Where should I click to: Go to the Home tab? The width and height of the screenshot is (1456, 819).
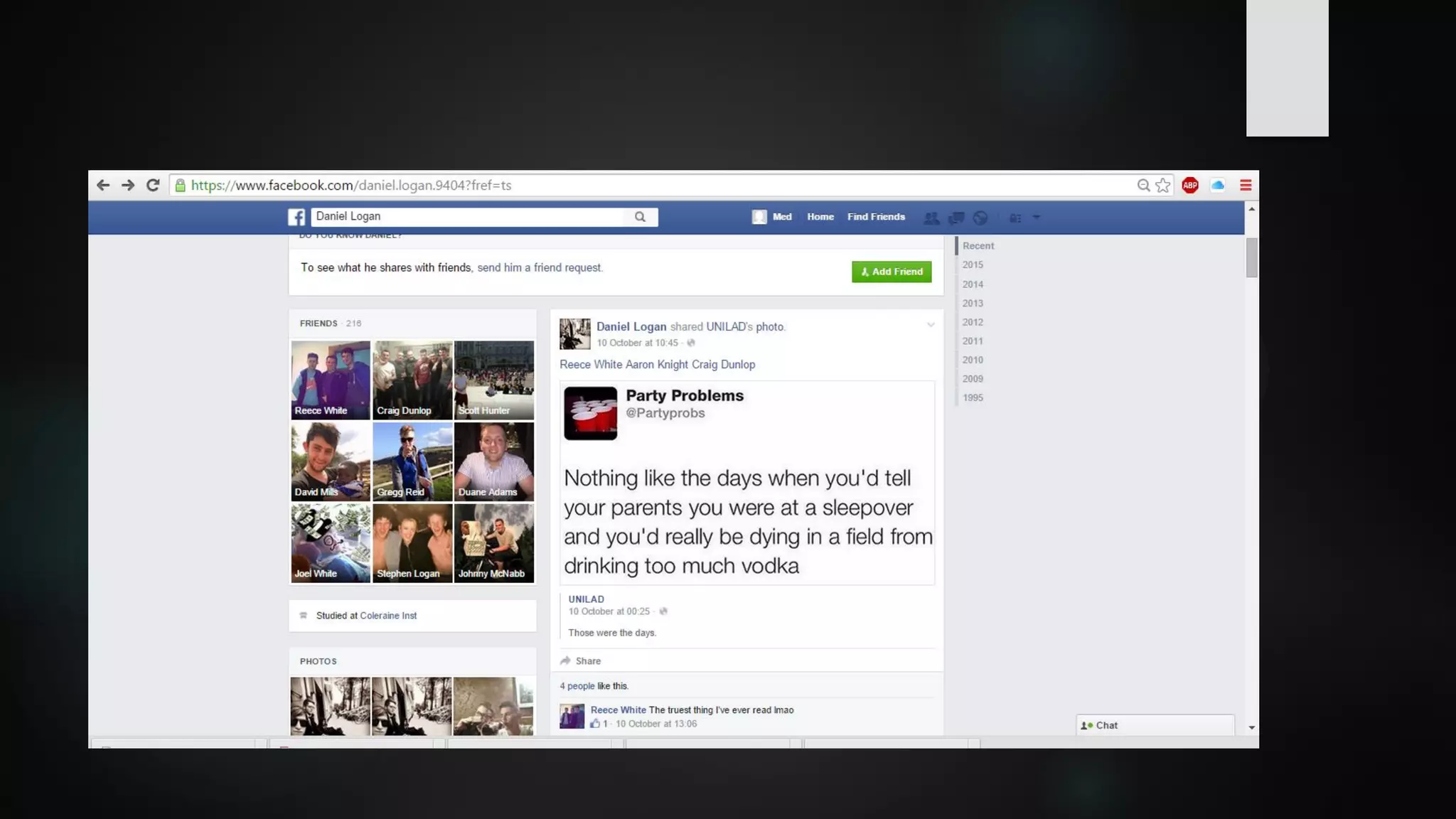820,217
